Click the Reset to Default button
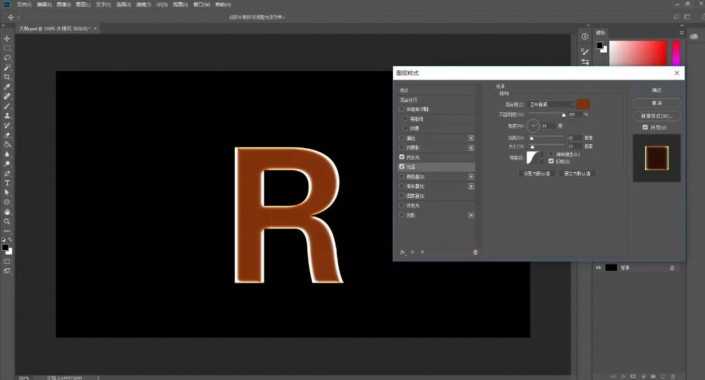The image size is (705, 380). (577, 173)
